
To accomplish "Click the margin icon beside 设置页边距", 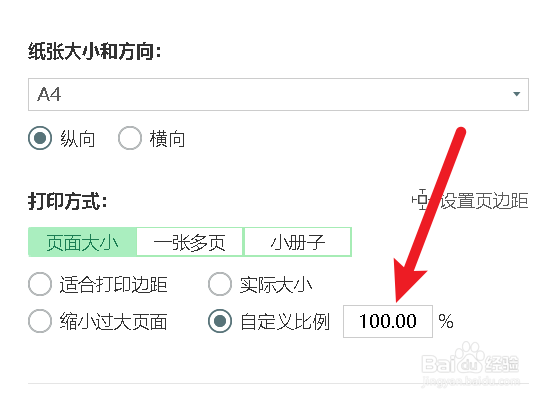I will [x=421, y=200].
